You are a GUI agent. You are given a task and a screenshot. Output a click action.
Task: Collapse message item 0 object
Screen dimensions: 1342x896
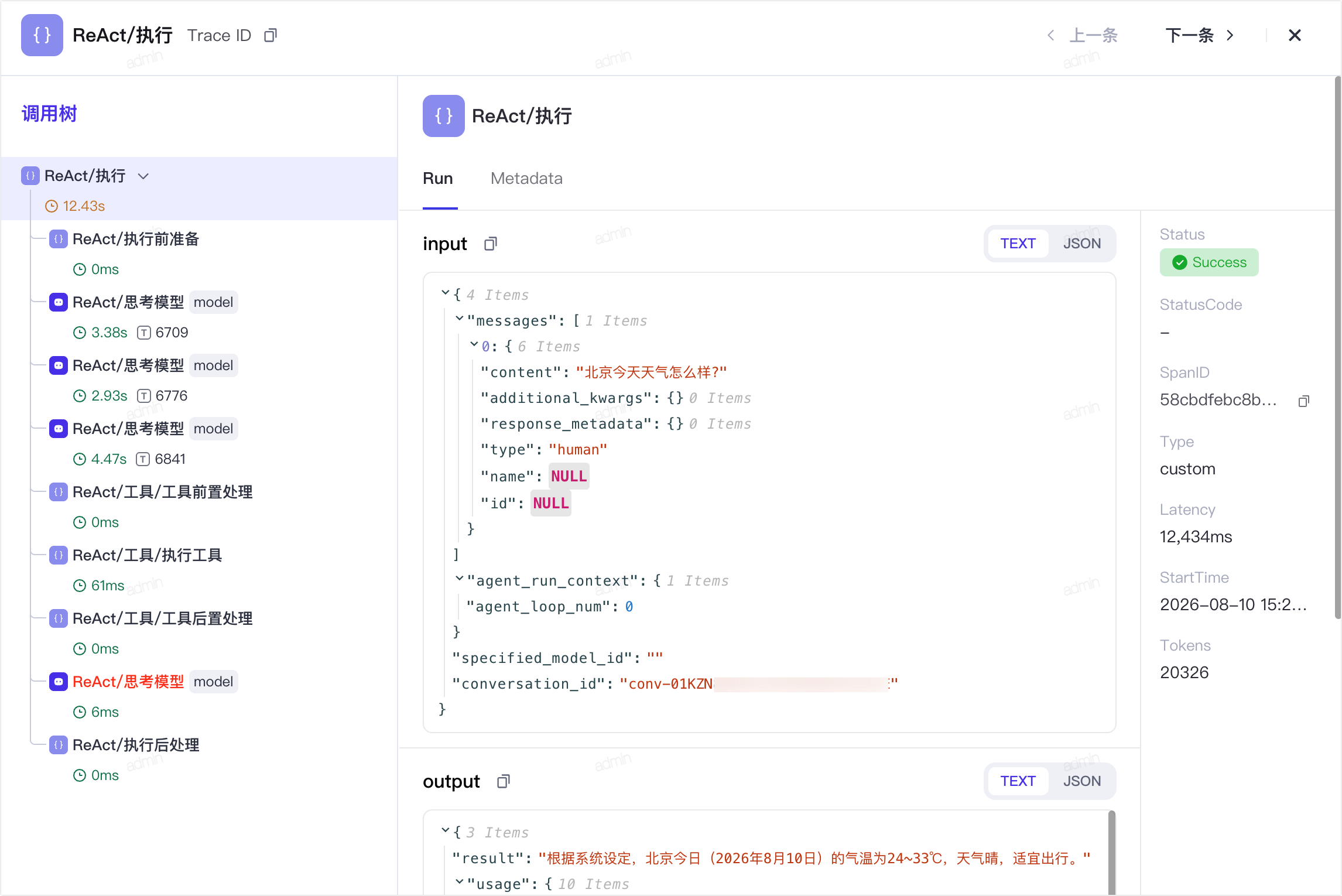coord(474,344)
